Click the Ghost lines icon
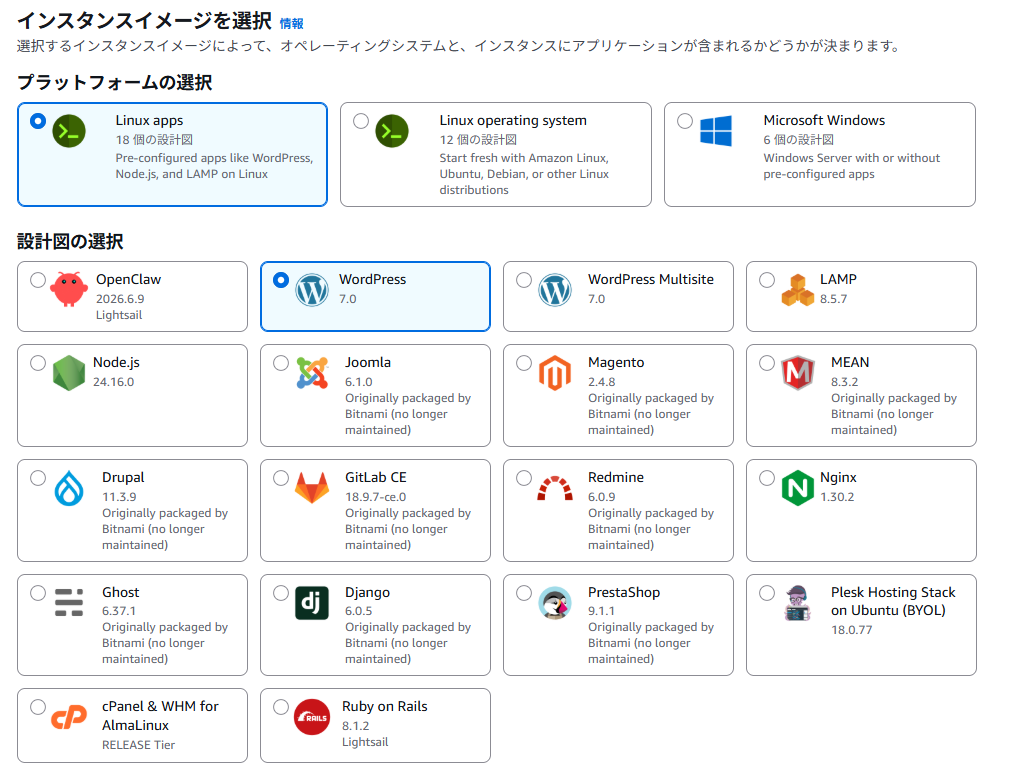 coord(69,603)
